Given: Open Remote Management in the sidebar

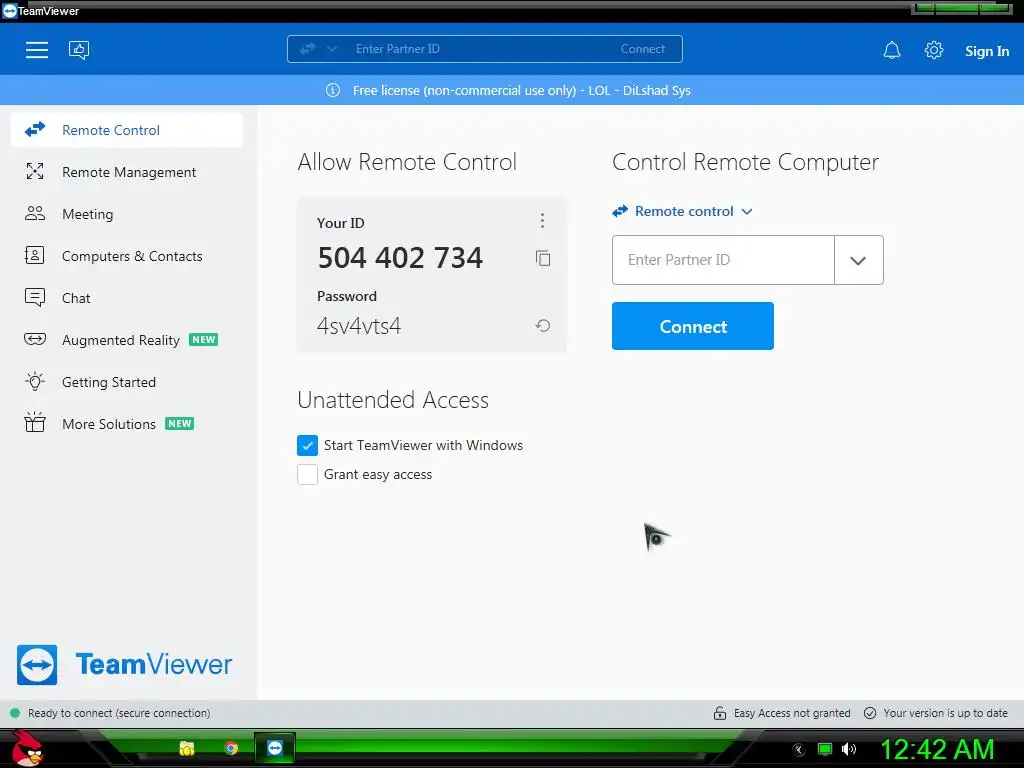Looking at the screenshot, I should coord(127,172).
